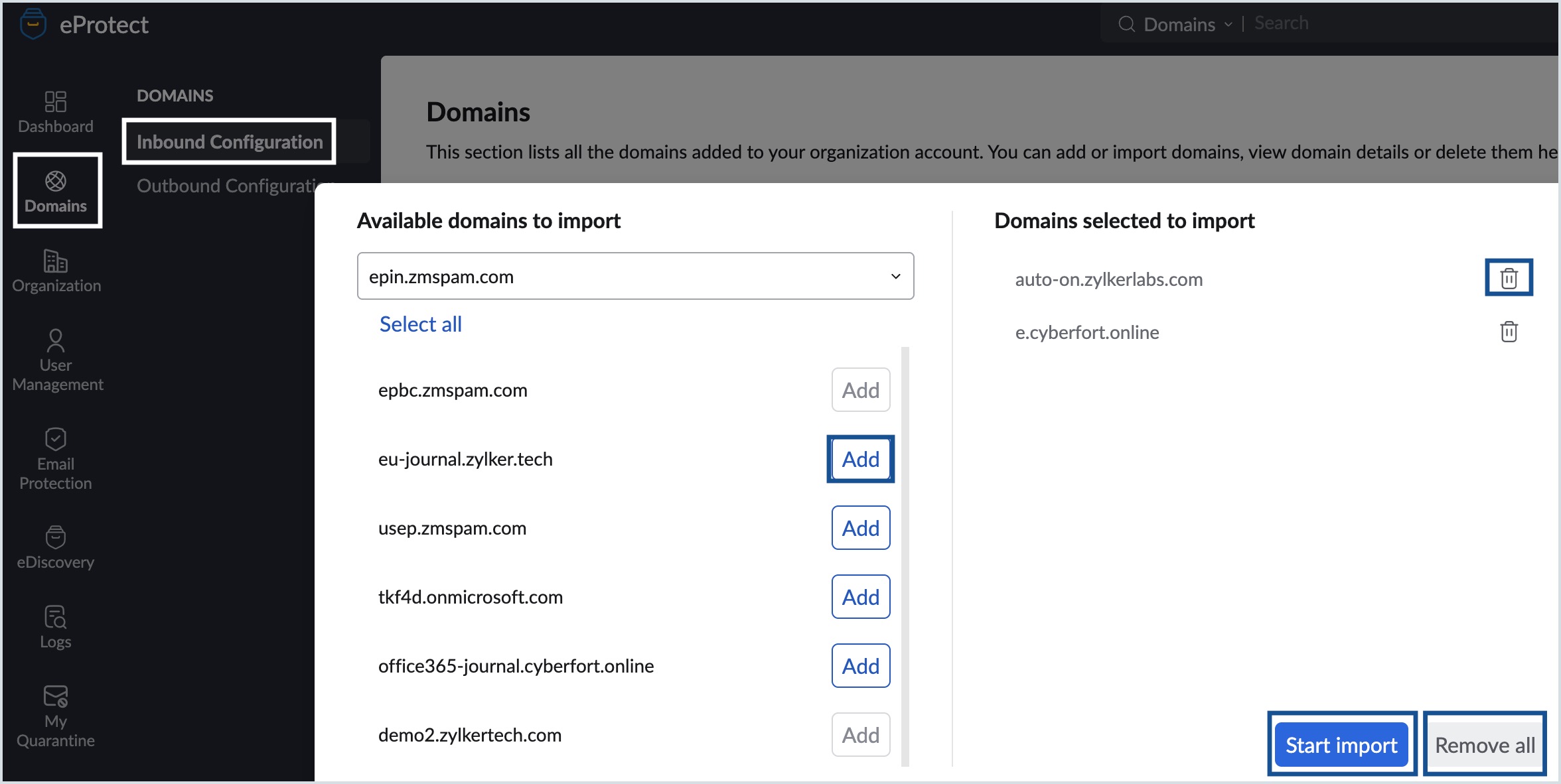Add usep.zmspam.com to import

pos(861,528)
